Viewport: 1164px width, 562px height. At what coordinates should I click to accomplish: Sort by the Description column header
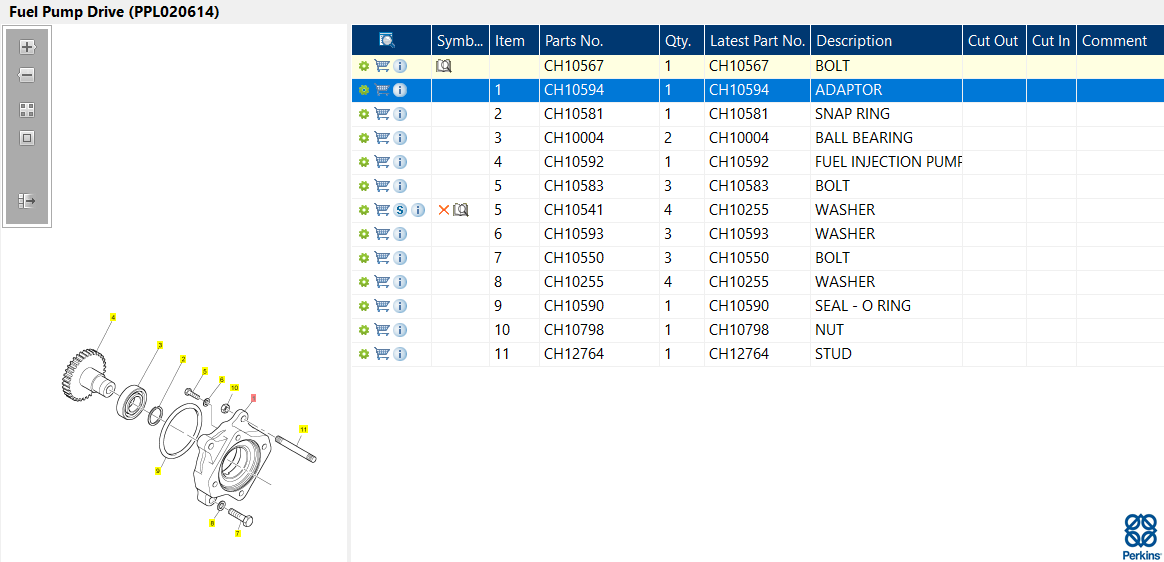click(854, 41)
